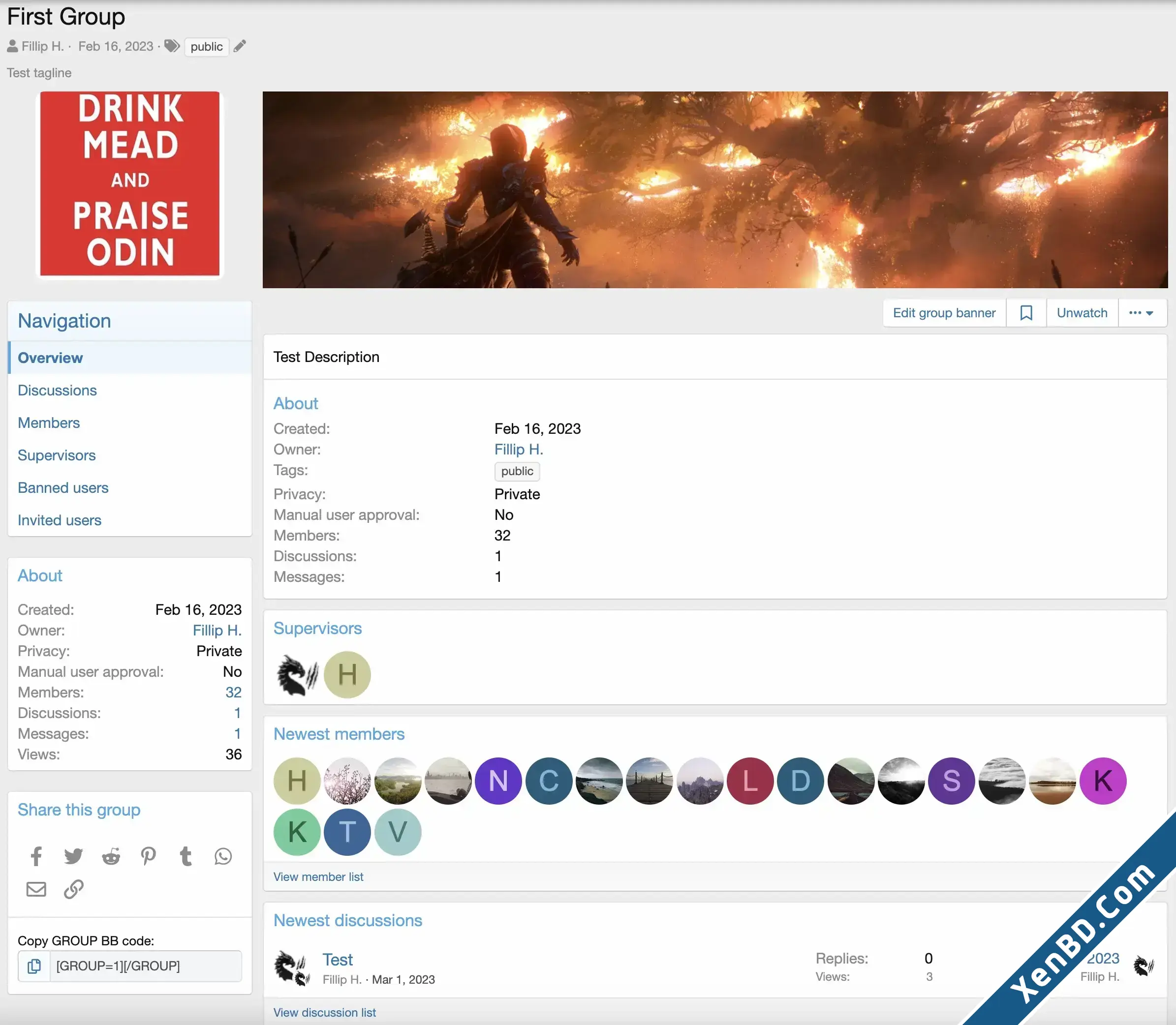This screenshot has height=1025, width=1176.
Task: Click the sidebar Discussions count 1
Action: (x=238, y=713)
